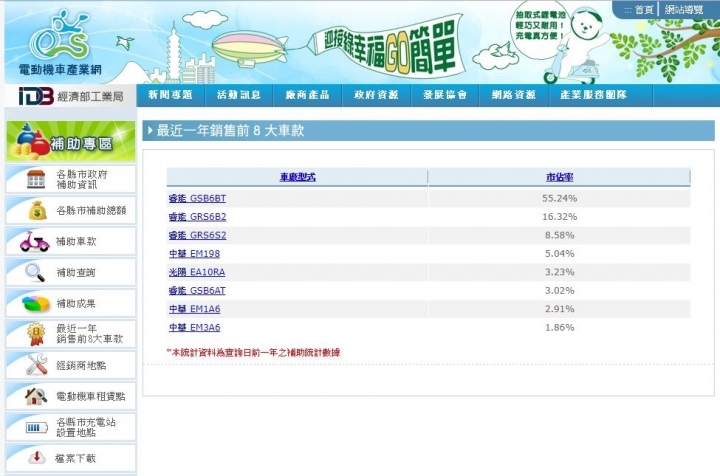Click the IDB 經濟部工業局 logo
Viewport: 720px width, 476px height.
coord(71,96)
